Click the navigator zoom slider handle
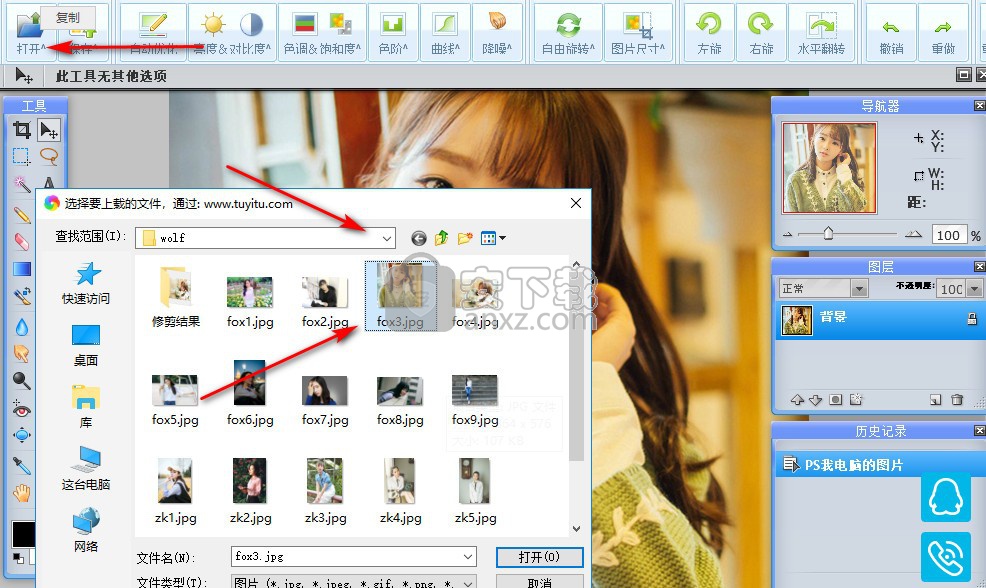Screen dimensions: 986x588 [828, 234]
